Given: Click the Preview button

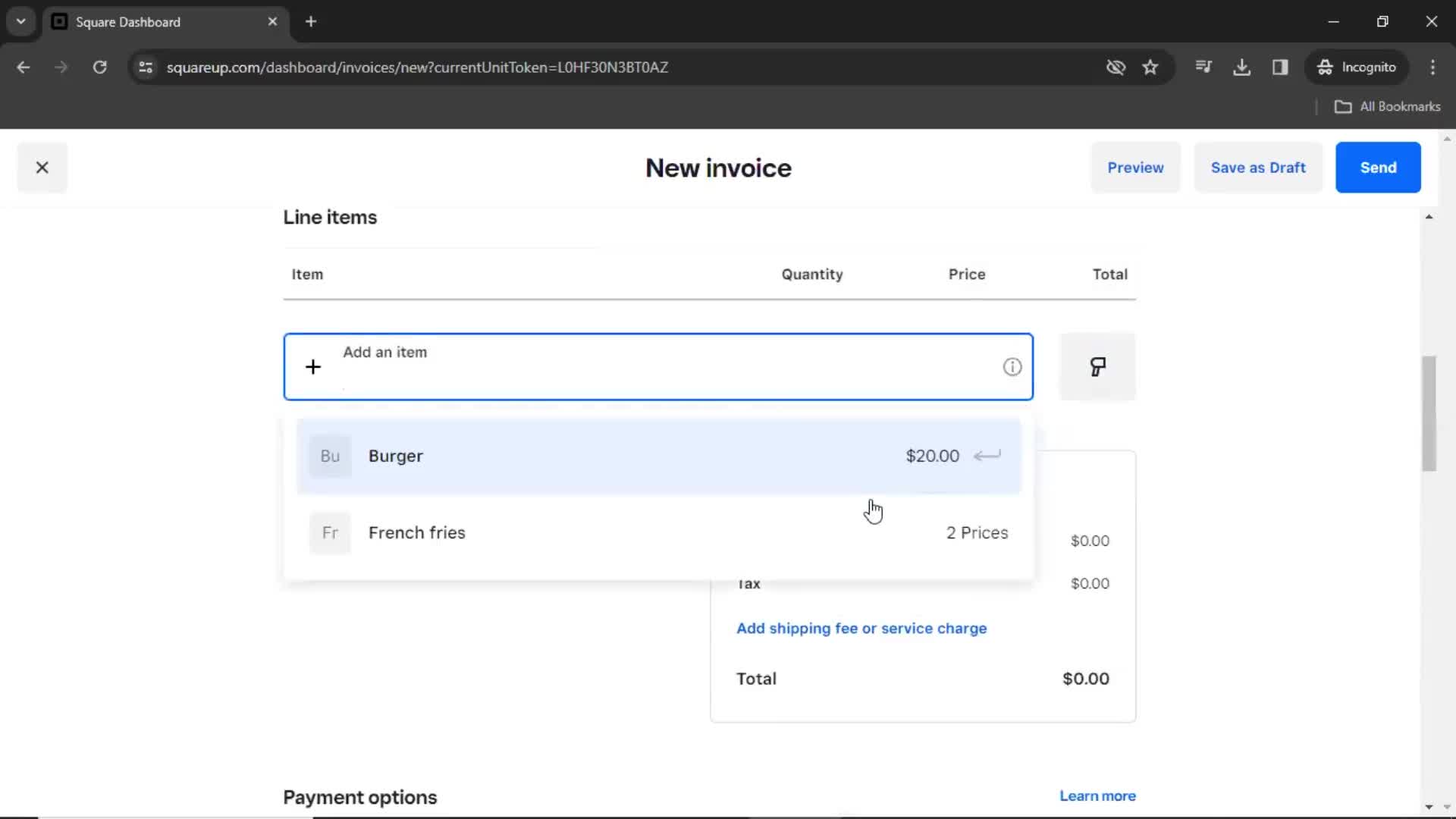Looking at the screenshot, I should pyautogui.click(x=1135, y=167).
